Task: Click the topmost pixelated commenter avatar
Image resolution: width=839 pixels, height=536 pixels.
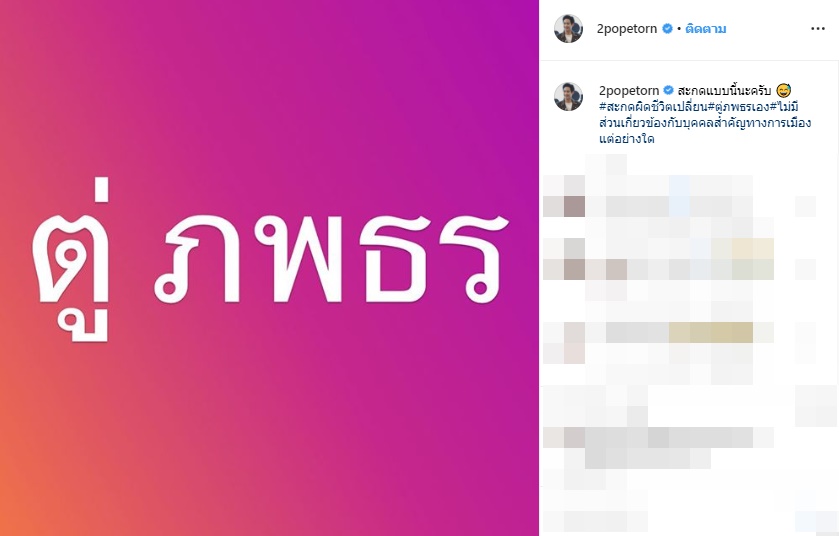Action: (575, 206)
